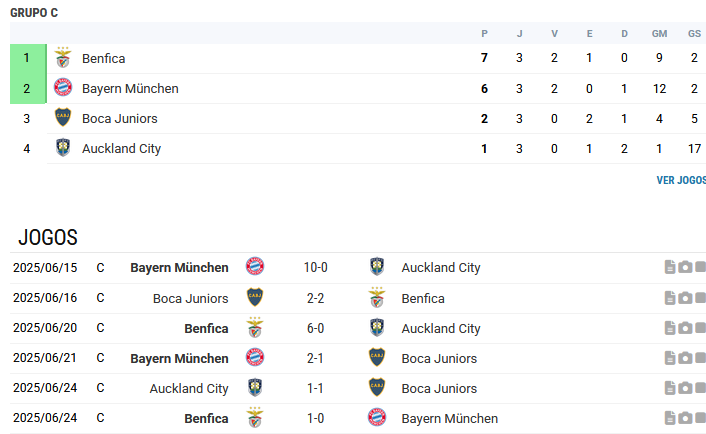Click Boca Juniors crest in standings table

[63, 118]
